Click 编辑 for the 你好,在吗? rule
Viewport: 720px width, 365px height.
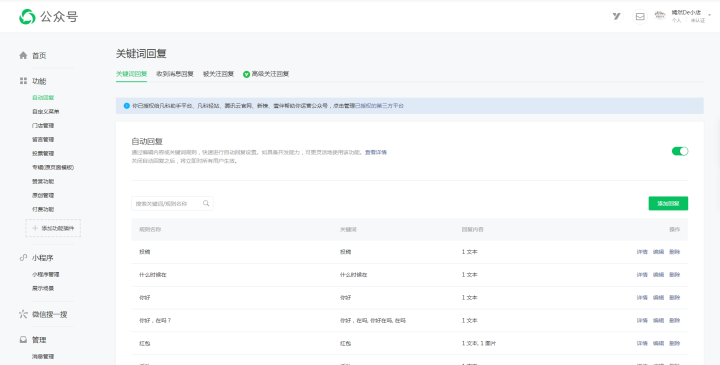click(658, 320)
